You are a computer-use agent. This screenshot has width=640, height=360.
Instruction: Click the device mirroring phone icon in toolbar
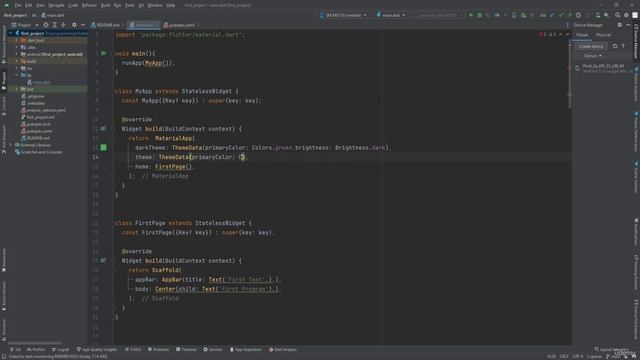click(514, 15)
